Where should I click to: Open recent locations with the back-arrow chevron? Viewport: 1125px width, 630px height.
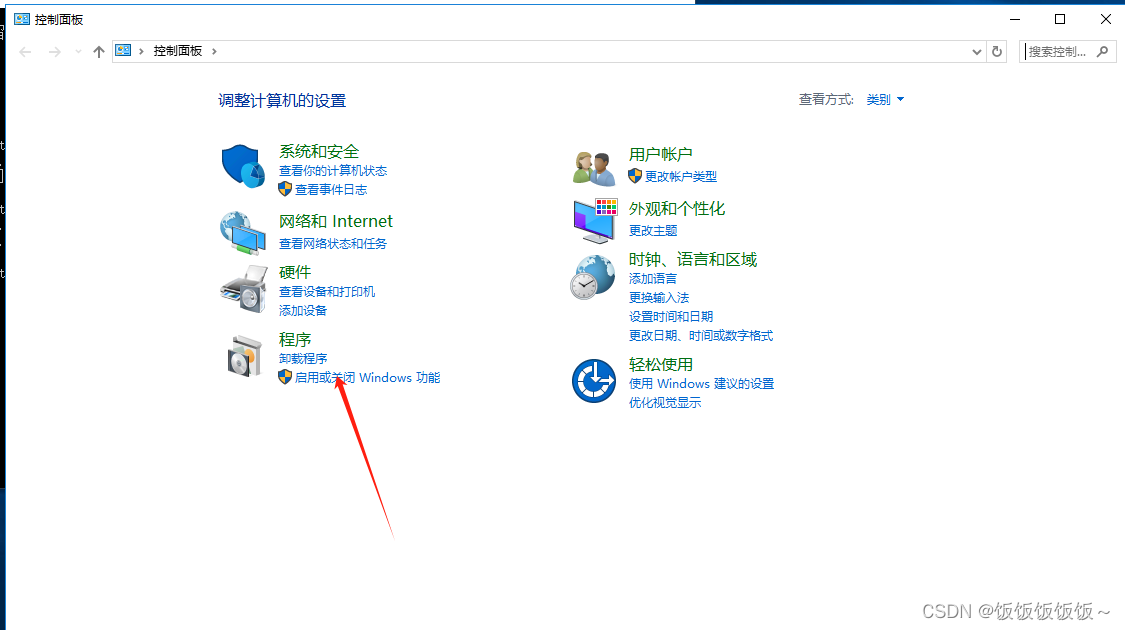[x=77, y=51]
